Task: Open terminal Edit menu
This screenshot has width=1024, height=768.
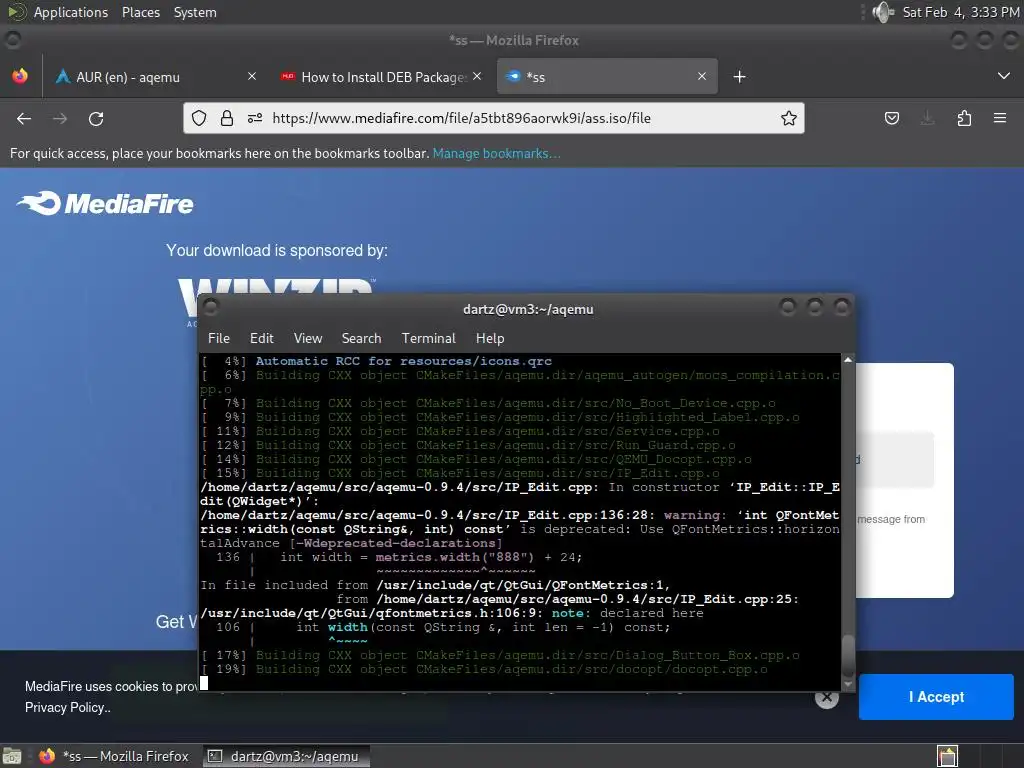Action: (261, 338)
